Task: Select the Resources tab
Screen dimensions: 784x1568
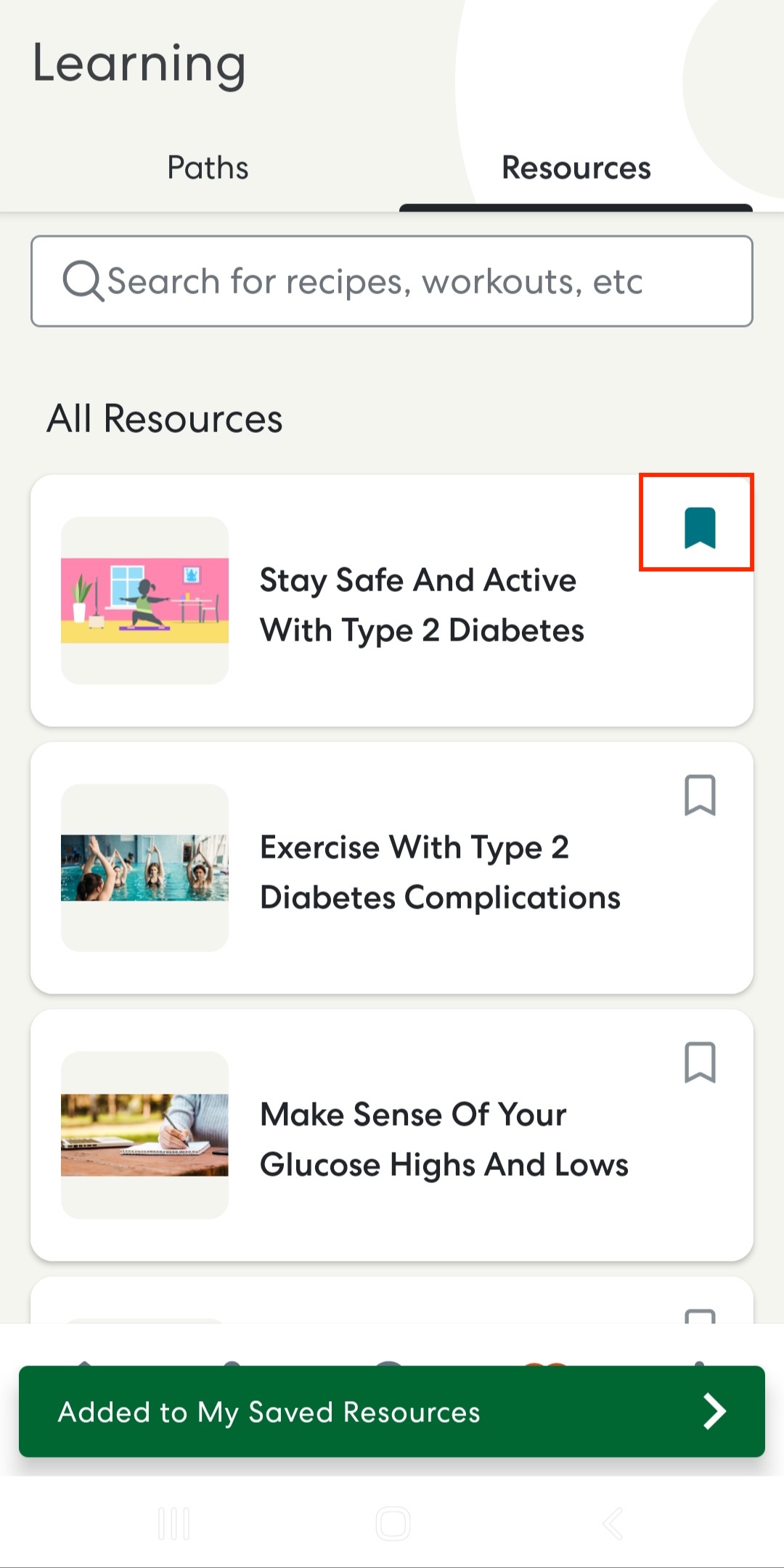Action: coord(576,168)
